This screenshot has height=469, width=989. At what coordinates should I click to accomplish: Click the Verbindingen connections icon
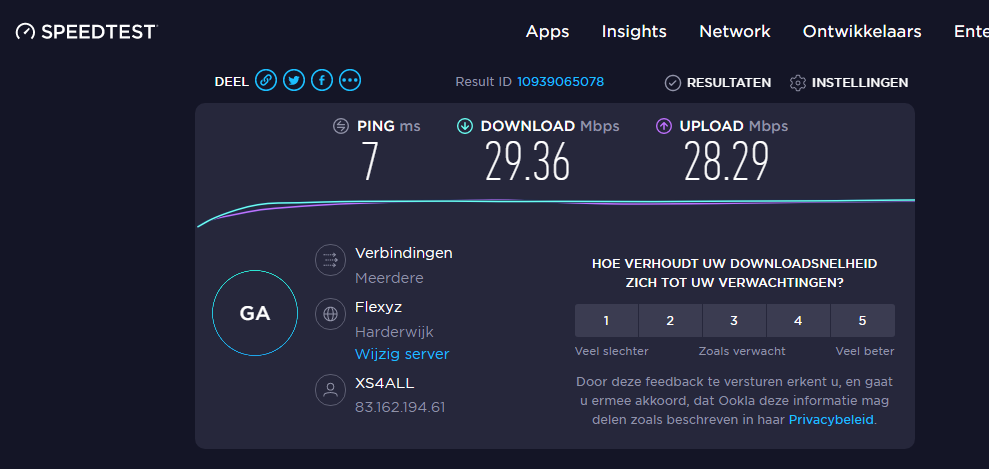(330, 261)
